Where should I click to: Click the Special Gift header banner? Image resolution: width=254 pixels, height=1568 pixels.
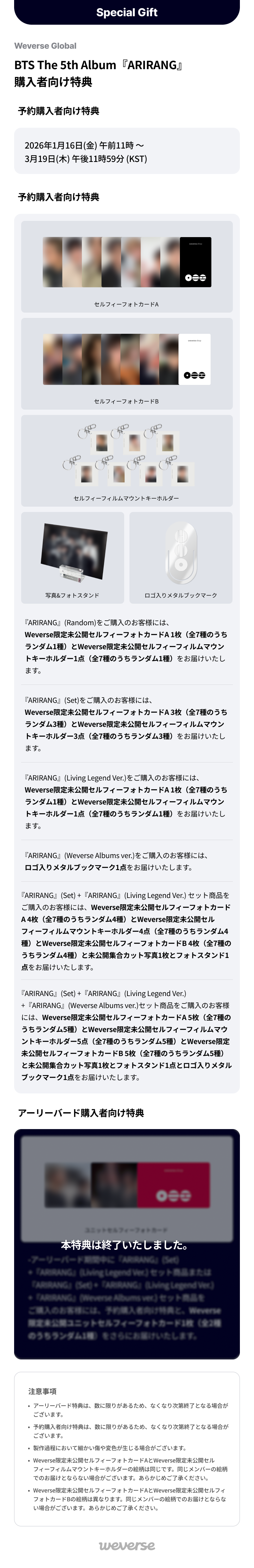(127, 12)
